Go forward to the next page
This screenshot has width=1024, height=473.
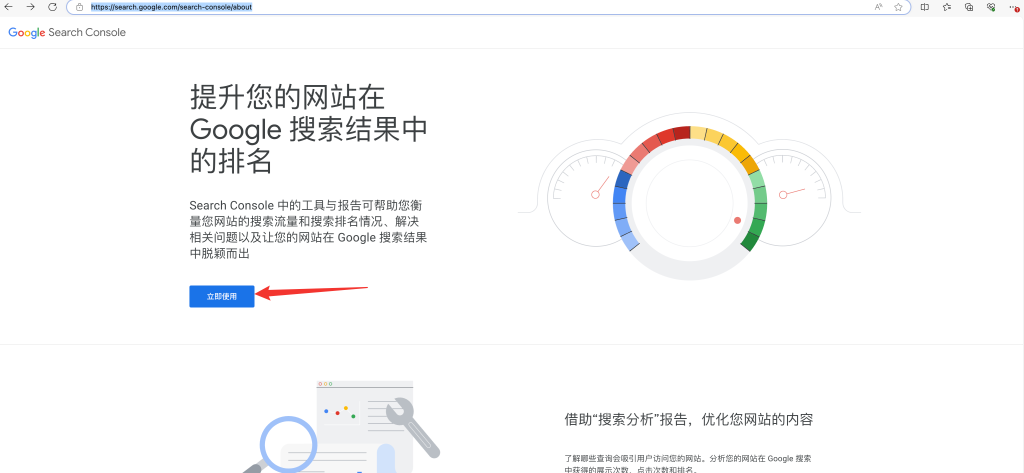pyautogui.click(x=31, y=7)
